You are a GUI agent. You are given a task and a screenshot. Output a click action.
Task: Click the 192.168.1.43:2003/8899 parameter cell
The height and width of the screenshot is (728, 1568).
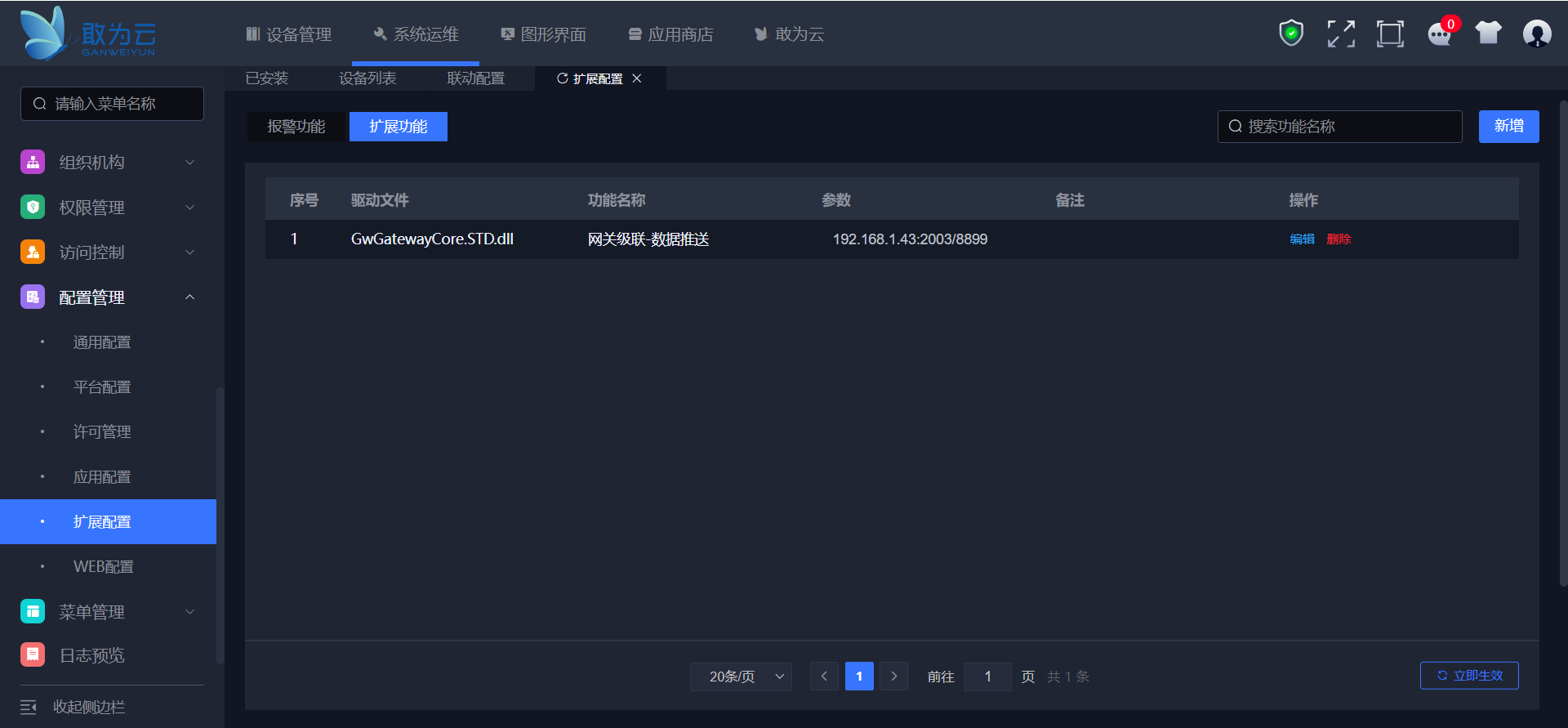tap(910, 239)
